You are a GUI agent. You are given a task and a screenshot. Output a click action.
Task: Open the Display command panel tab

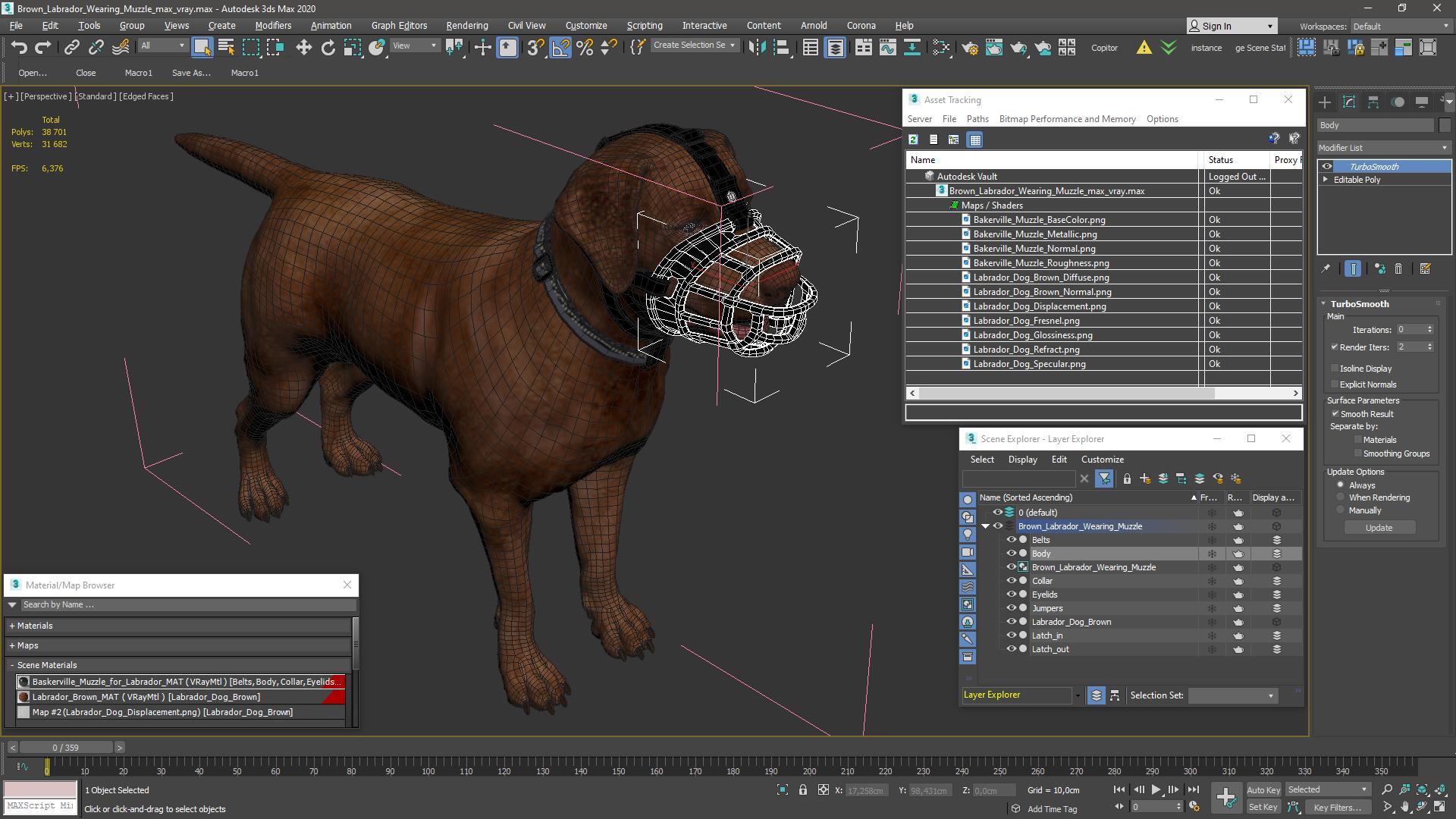pyautogui.click(x=1422, y=102)
